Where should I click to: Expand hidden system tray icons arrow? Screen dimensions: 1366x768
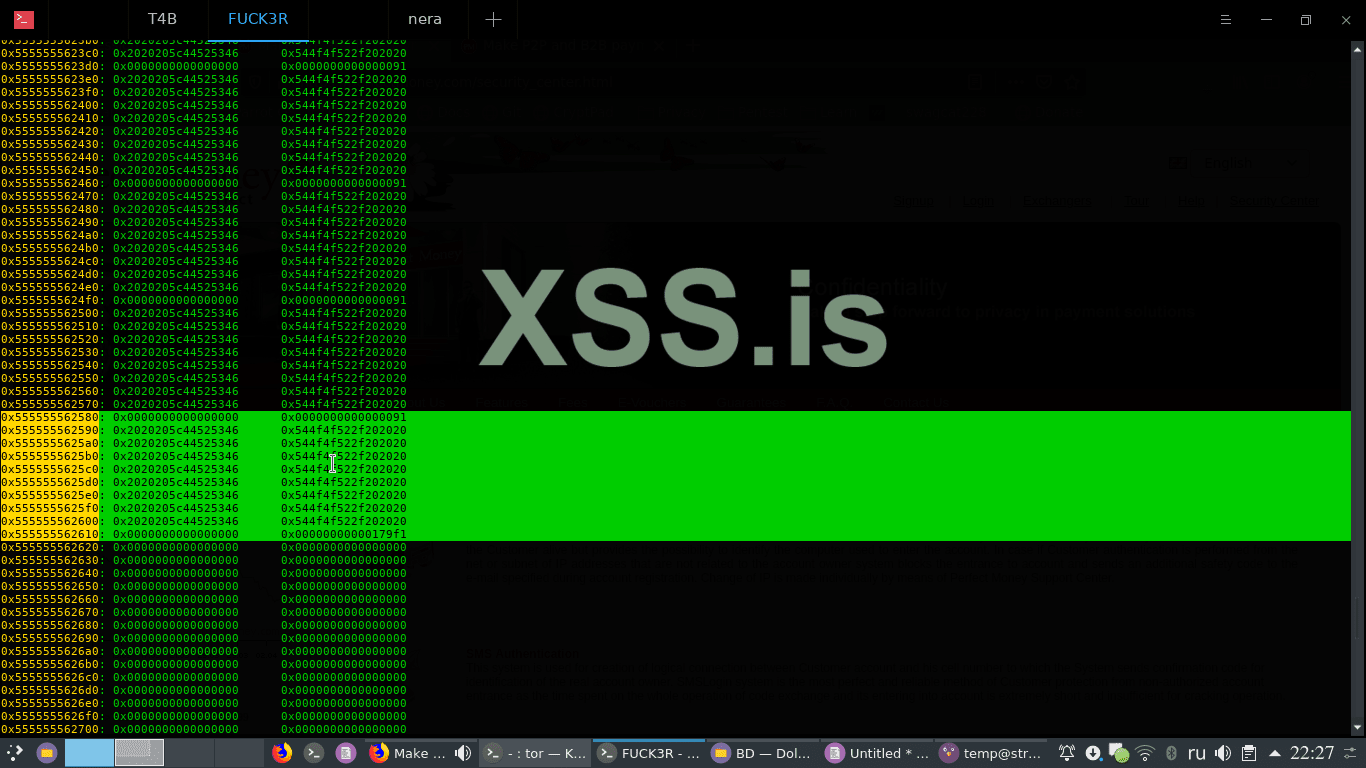coord(1275,753)
